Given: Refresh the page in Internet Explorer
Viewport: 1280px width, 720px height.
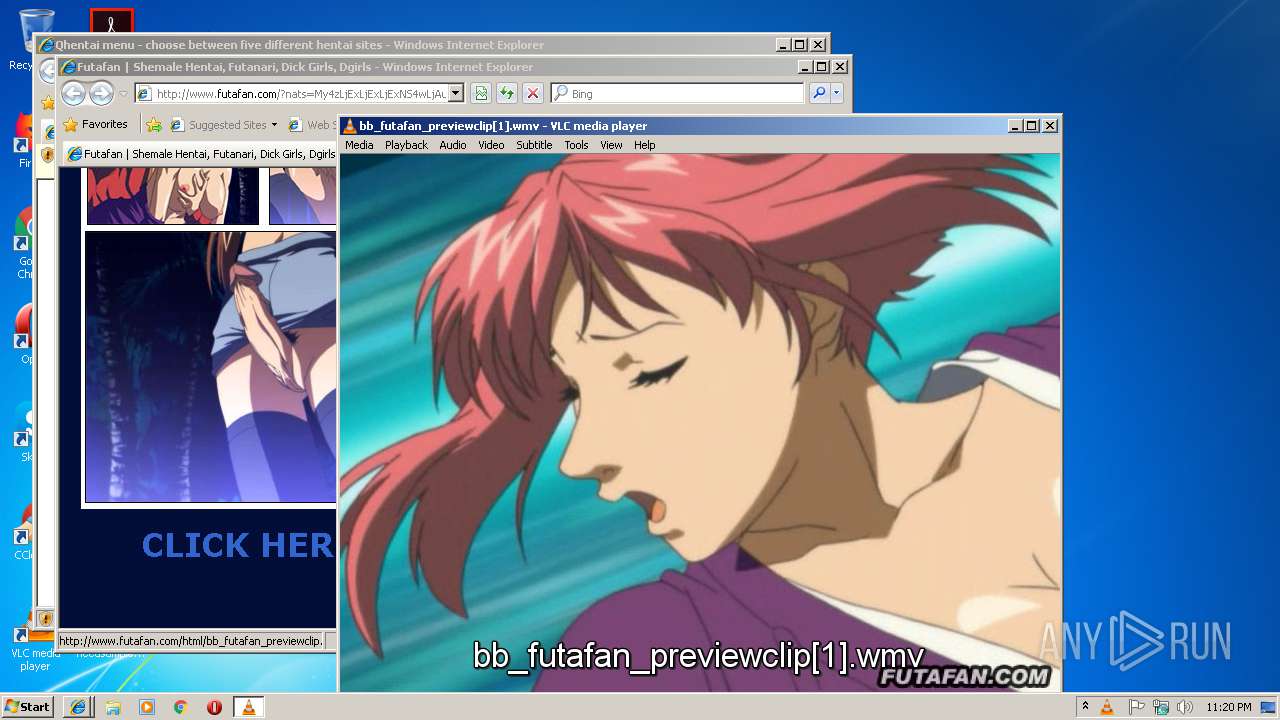Looking at the screenshot, I should pos(507,93).
